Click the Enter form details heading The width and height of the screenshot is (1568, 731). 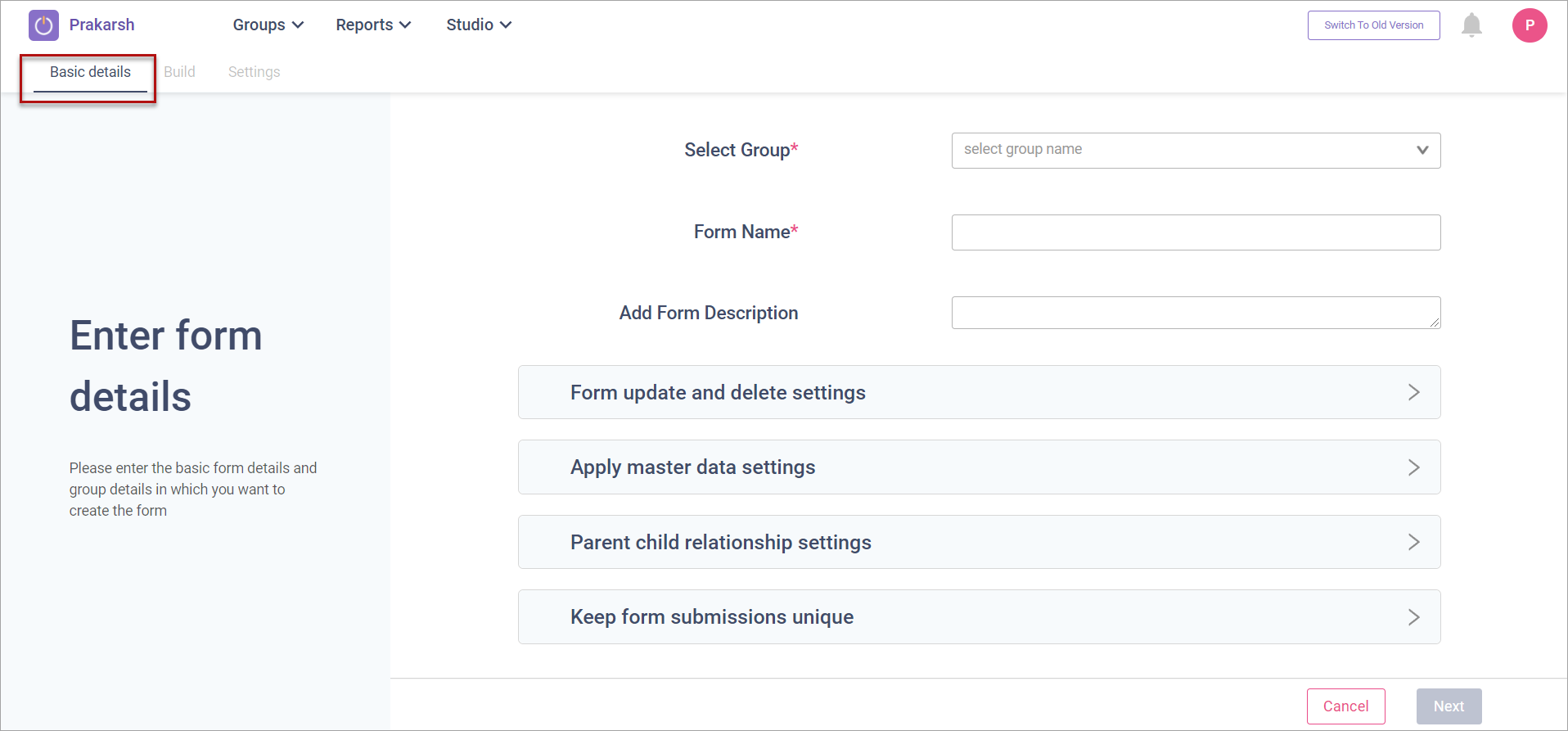point(166,366)
